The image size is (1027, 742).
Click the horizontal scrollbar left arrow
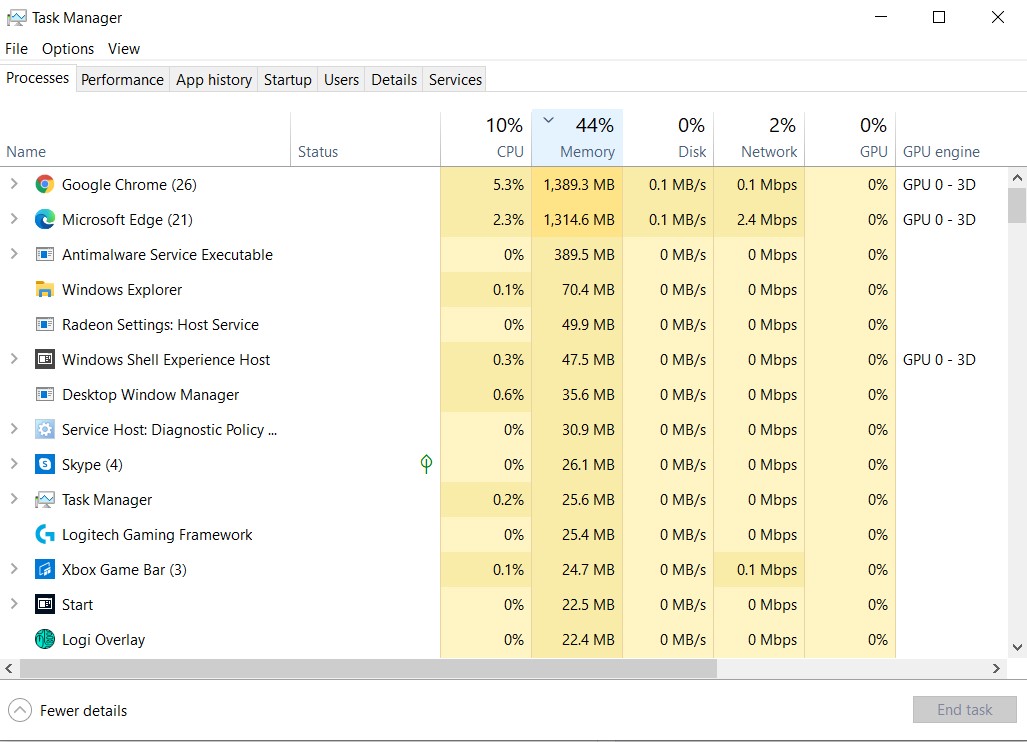click(x=9, y=668)
